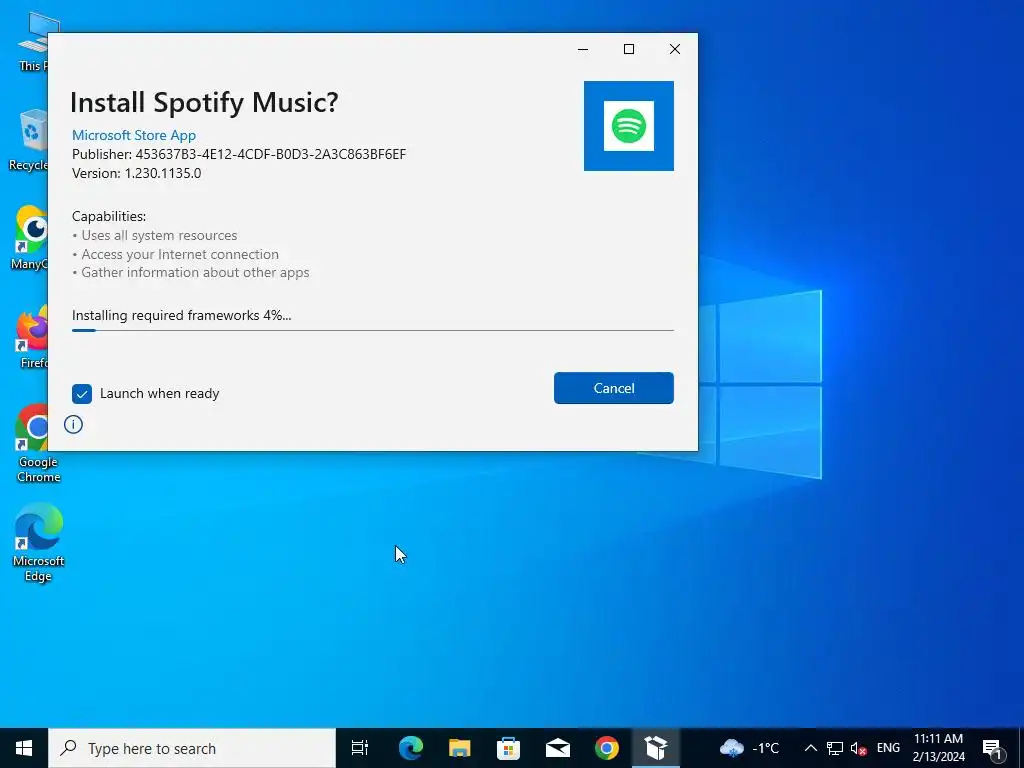Close the App Installer window
Screen dimensions: 1024x768
pyautogui.click(x=675, y=49)
